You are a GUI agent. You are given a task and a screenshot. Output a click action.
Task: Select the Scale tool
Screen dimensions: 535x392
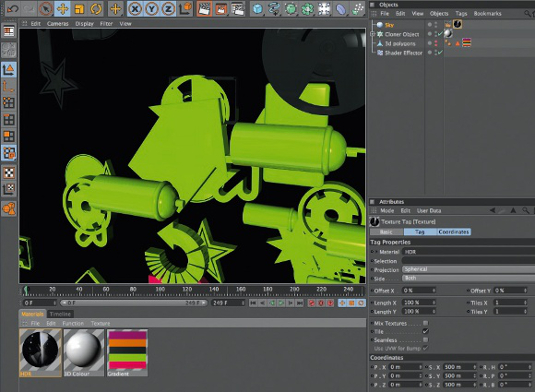pyautogui.click(x=79, y=9)
